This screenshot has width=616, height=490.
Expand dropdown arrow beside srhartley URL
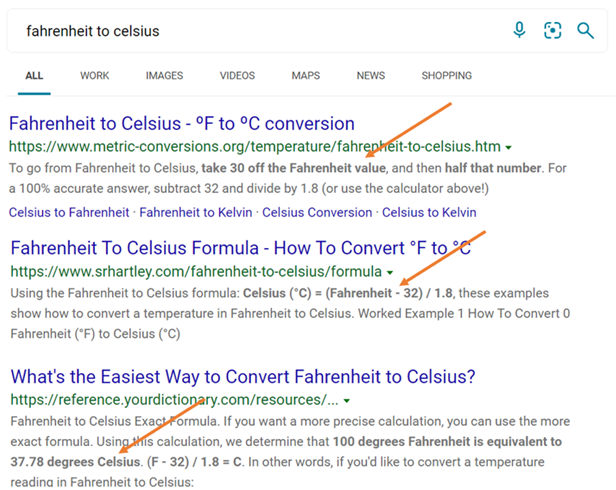click(389, 272)
